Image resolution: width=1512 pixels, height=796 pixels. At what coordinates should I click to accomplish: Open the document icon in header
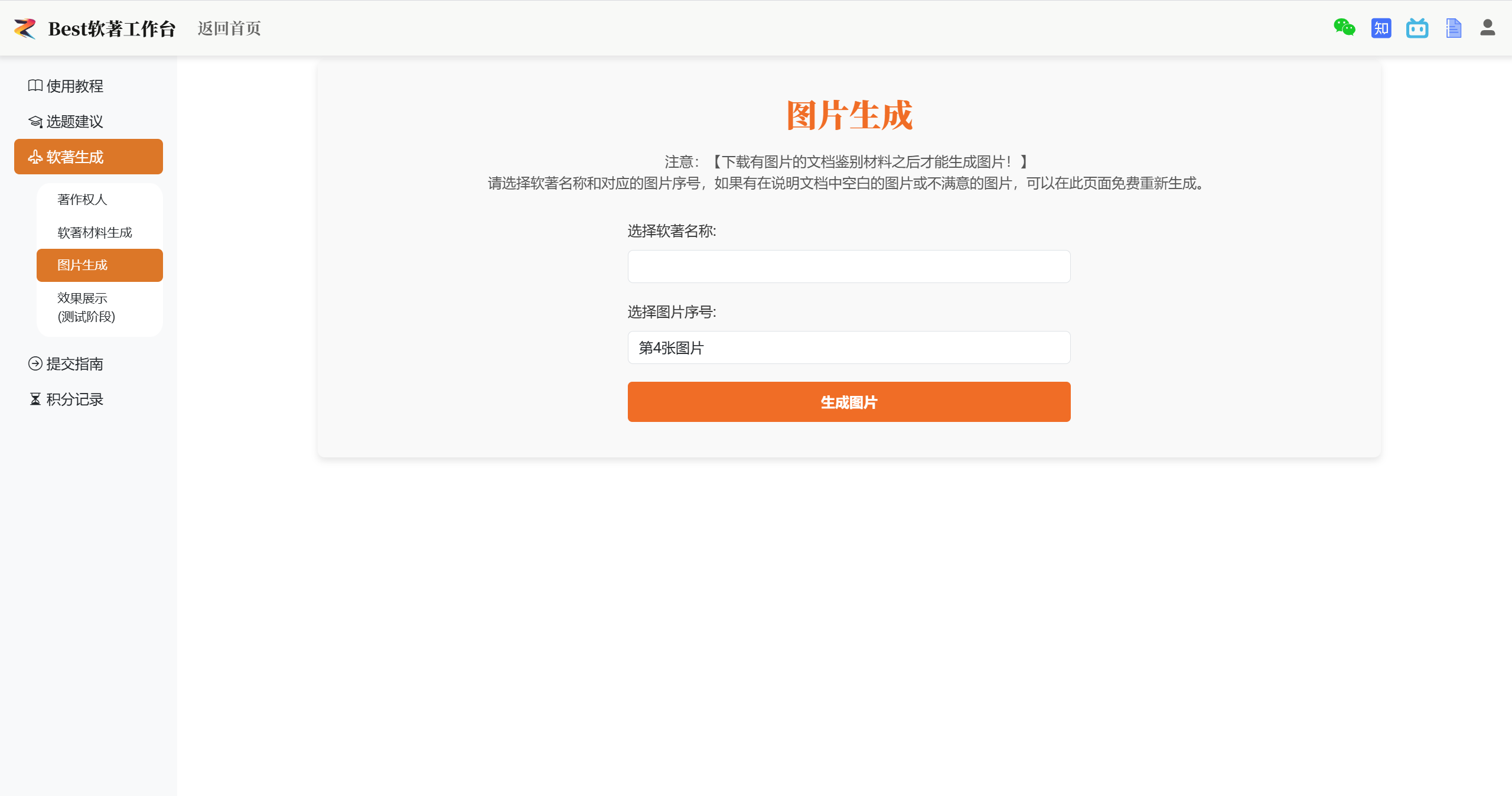click(1454, 28)
